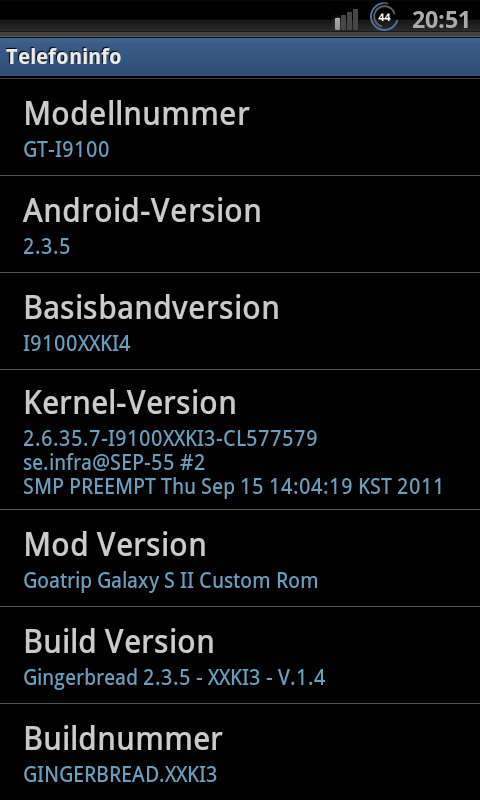This screenshot has height=800, width=480.
Task: Tap the signal strength icon
Action: (346, 20)
